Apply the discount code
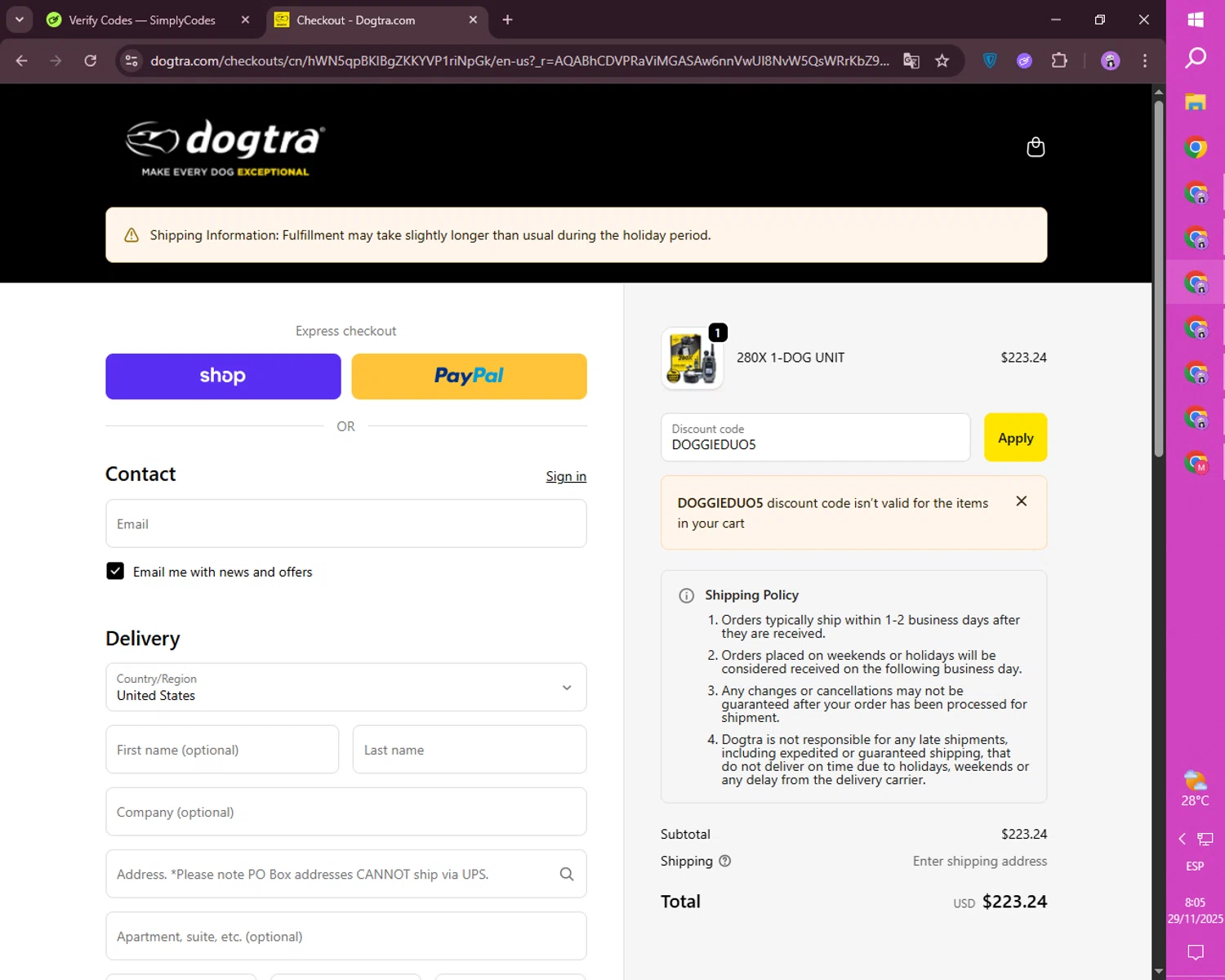1225x980 pixels. [x=1015, y=438]
